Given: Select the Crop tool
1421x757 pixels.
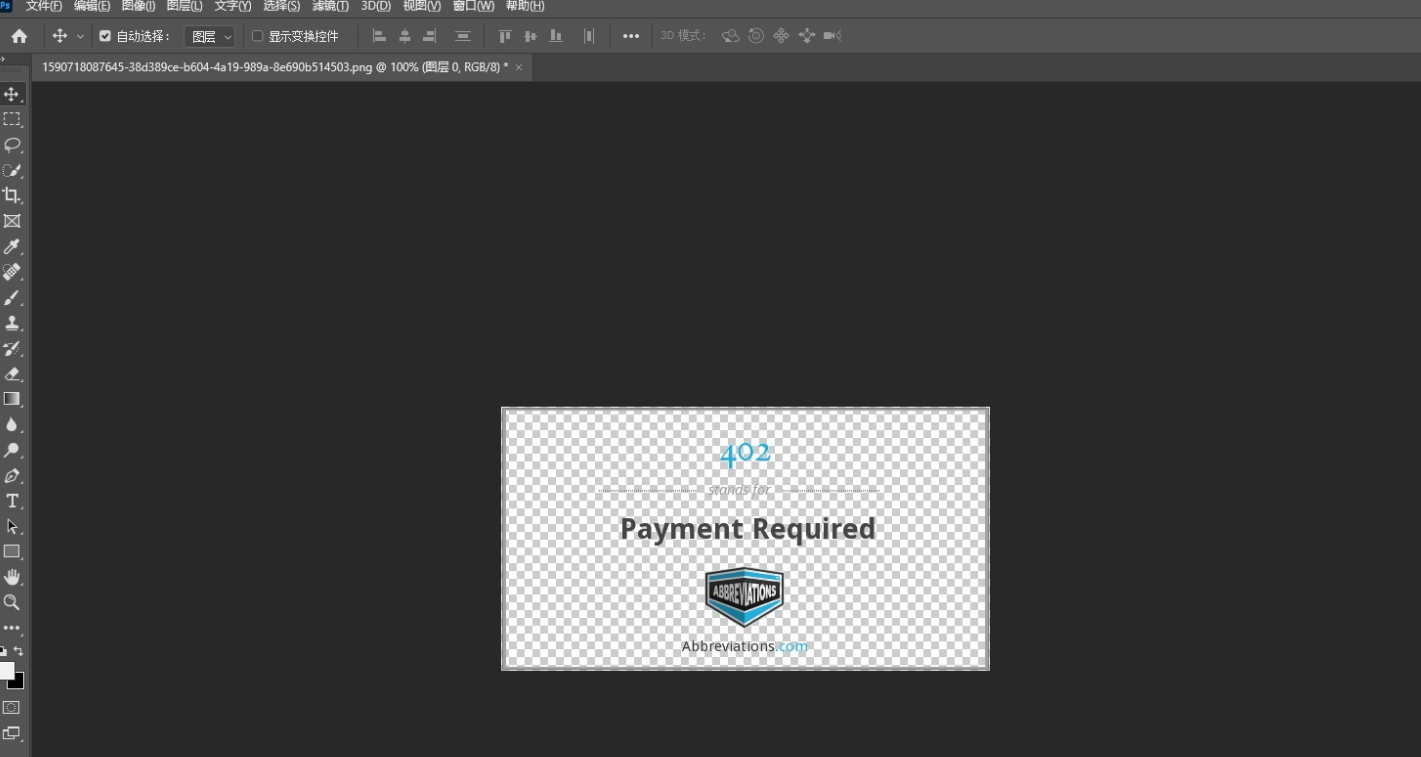Looking at the screenshot, I should 12,196.
